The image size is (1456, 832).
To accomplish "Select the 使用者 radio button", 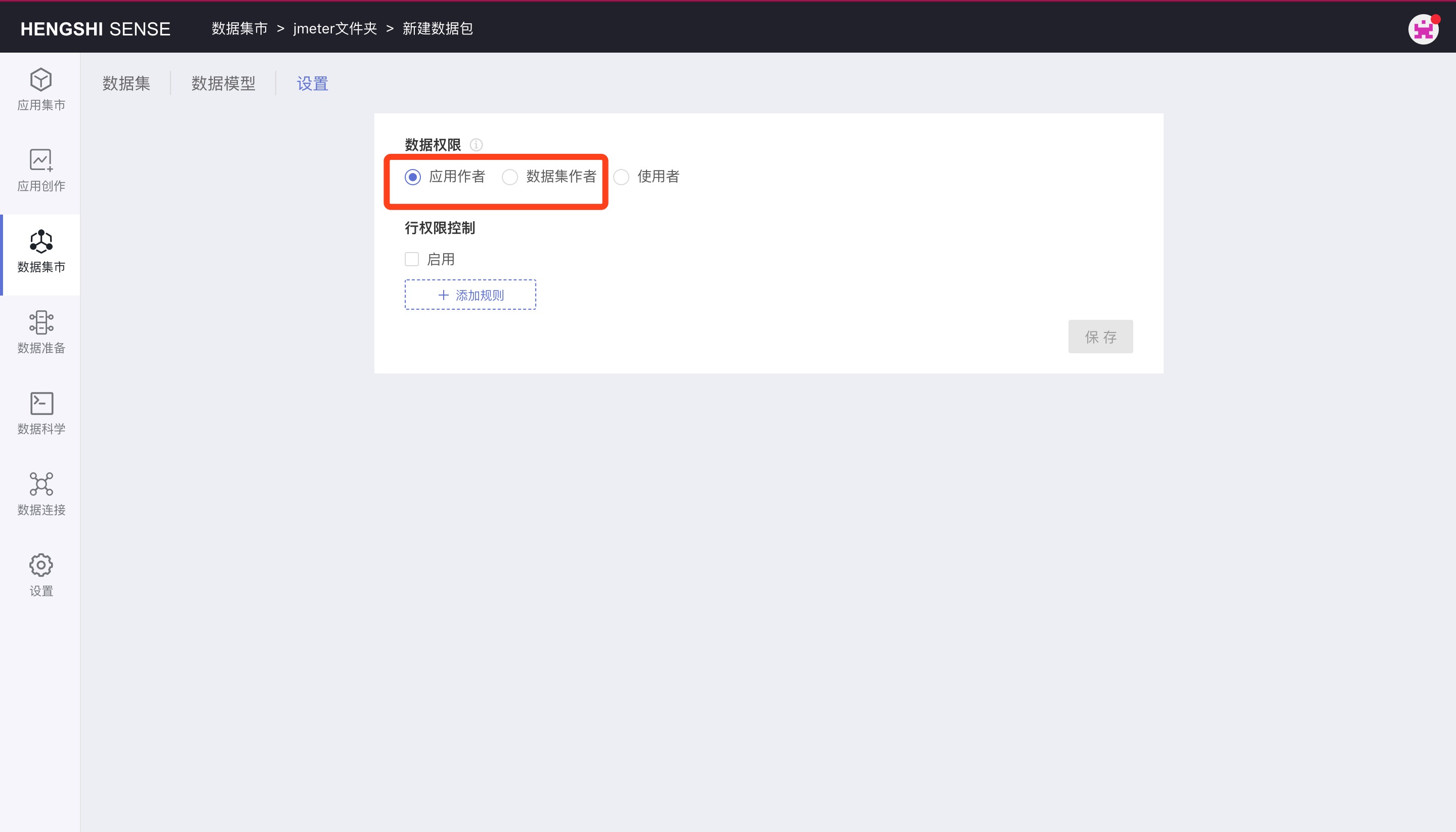I will pyautogui.click(x=621, y=177).
